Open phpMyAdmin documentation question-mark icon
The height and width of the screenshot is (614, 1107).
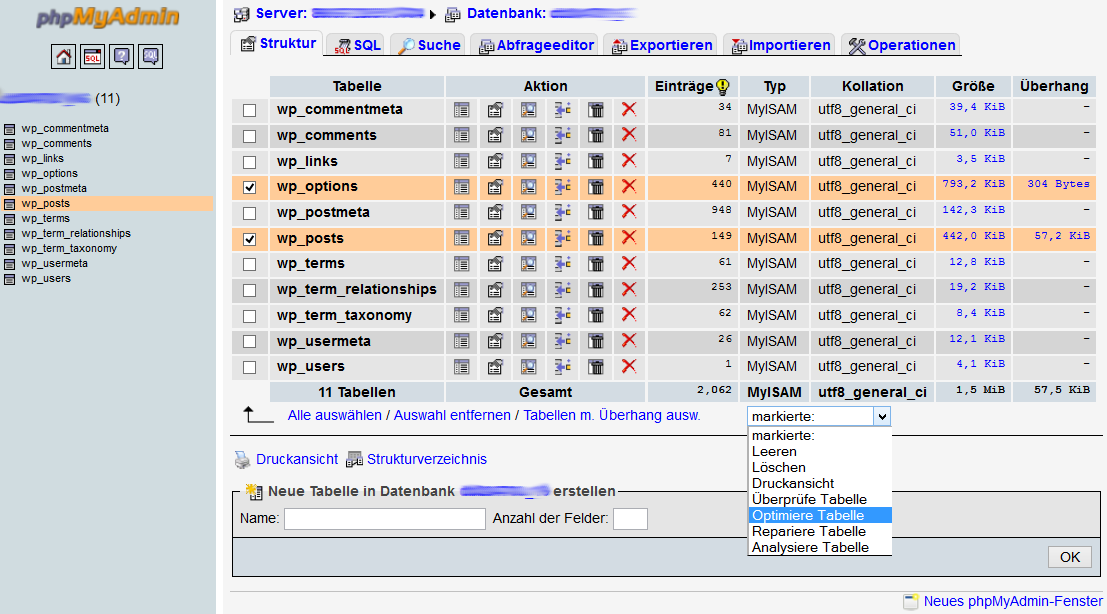pyautogui.click(x=121, y=56)
